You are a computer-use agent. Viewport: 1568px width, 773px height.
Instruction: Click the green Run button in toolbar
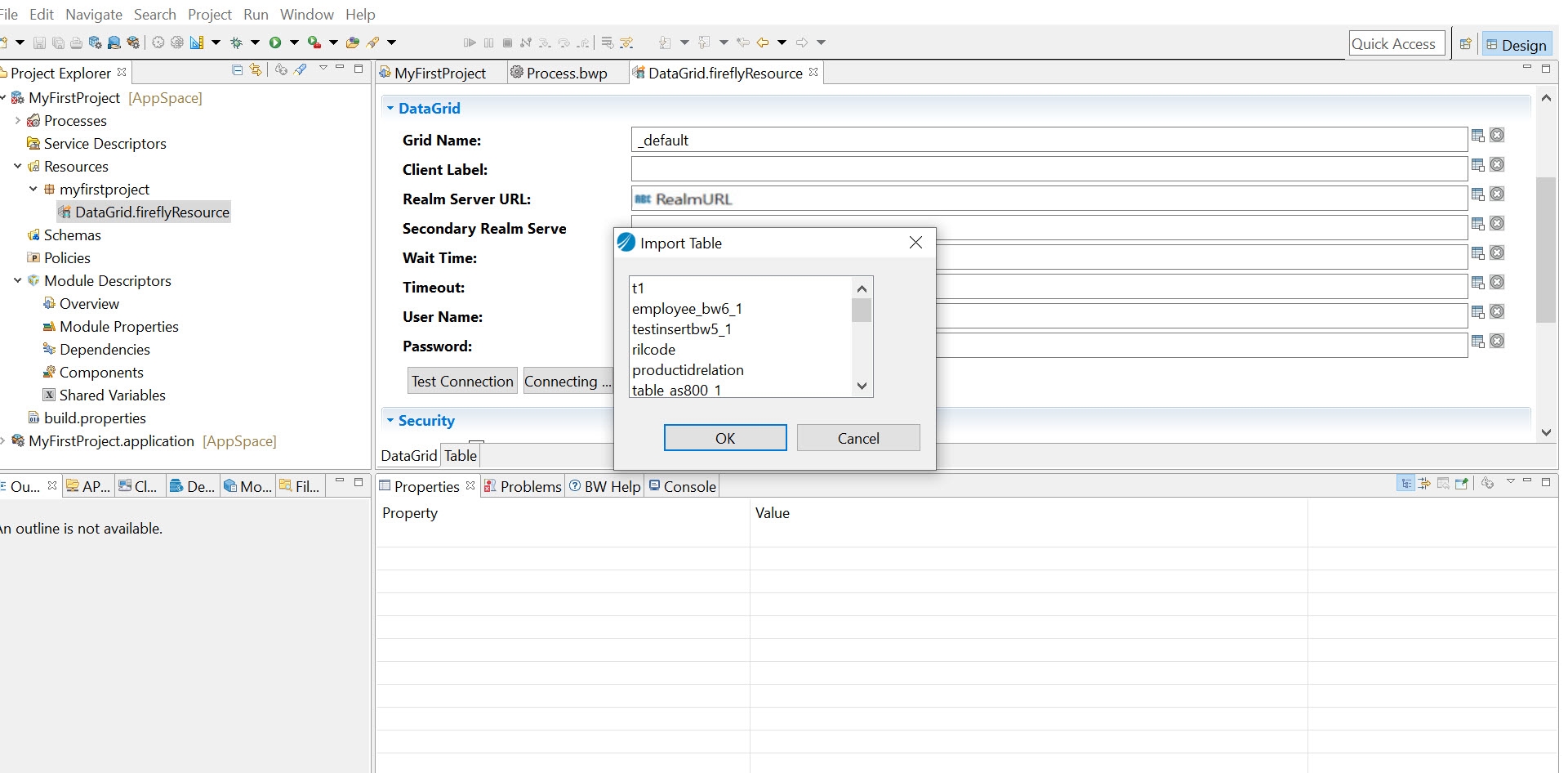275,42
